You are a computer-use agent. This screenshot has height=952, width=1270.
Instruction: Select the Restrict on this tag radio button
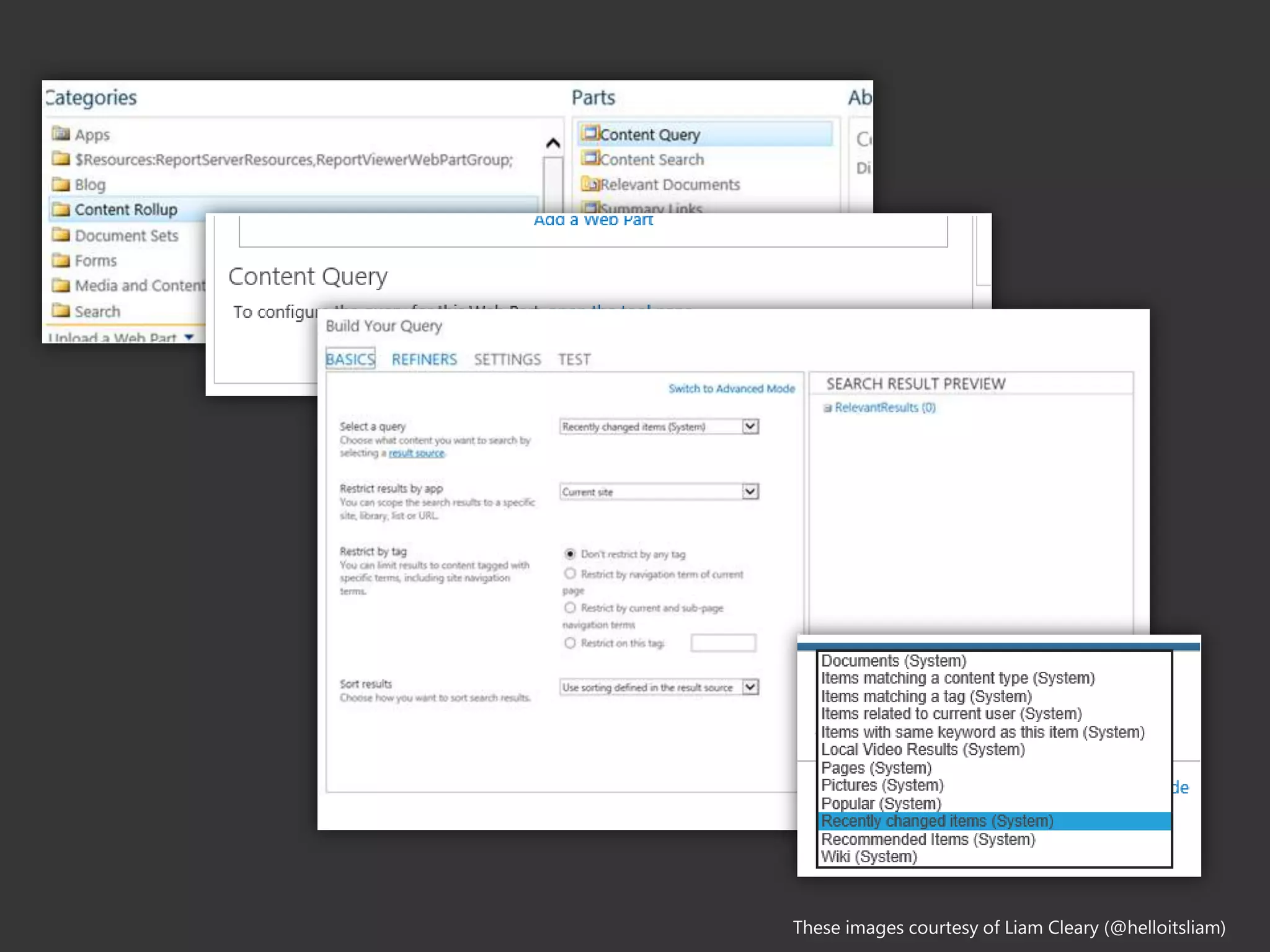[x=570, y=643]
